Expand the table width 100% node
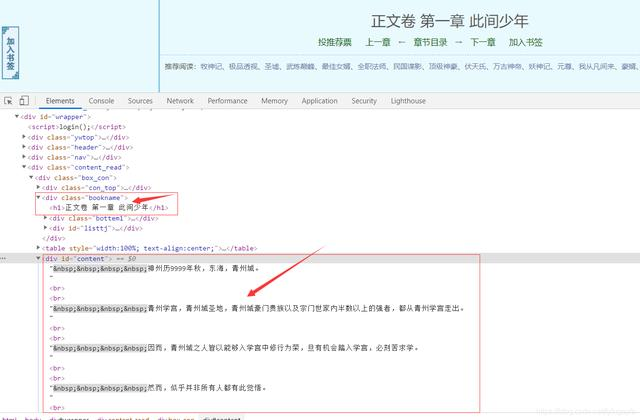The image size is (640, 420). click(x=38, y=248)
